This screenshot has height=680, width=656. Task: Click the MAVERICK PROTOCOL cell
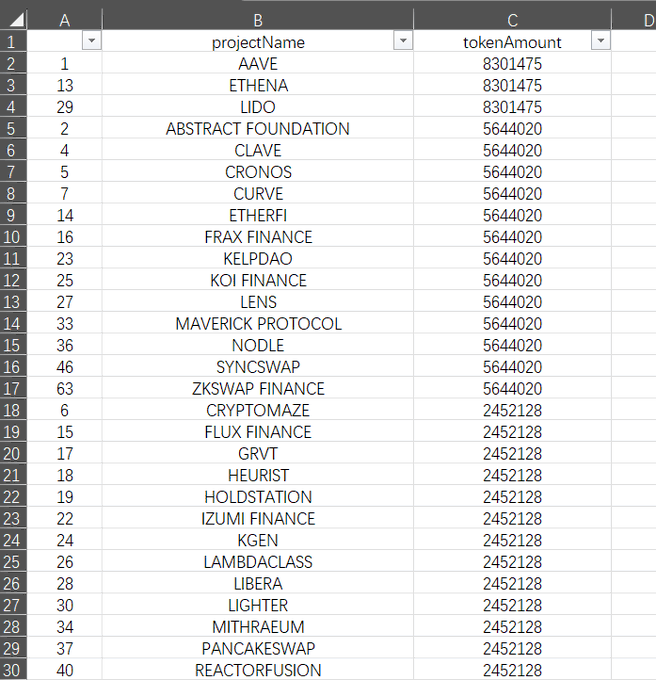pyautogui.click(x=258, y=324)
